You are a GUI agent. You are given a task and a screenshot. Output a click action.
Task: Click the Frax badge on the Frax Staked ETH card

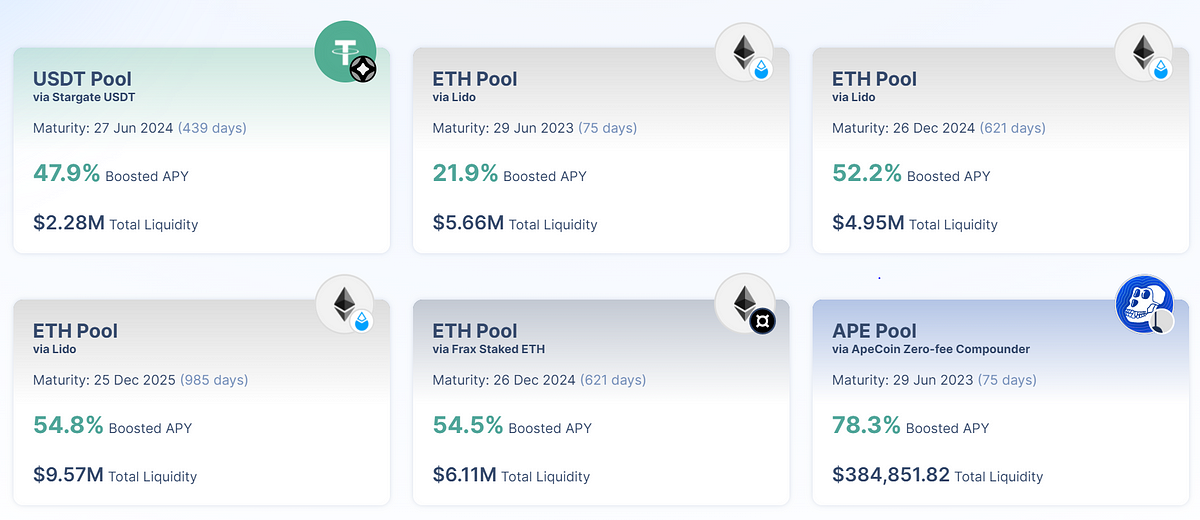point(762,321)
